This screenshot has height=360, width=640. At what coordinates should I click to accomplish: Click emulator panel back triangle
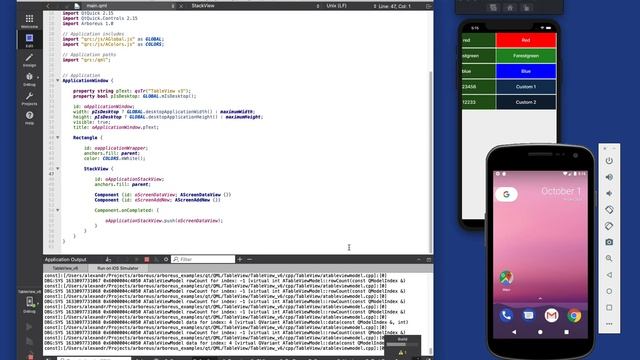pos(609,275)
